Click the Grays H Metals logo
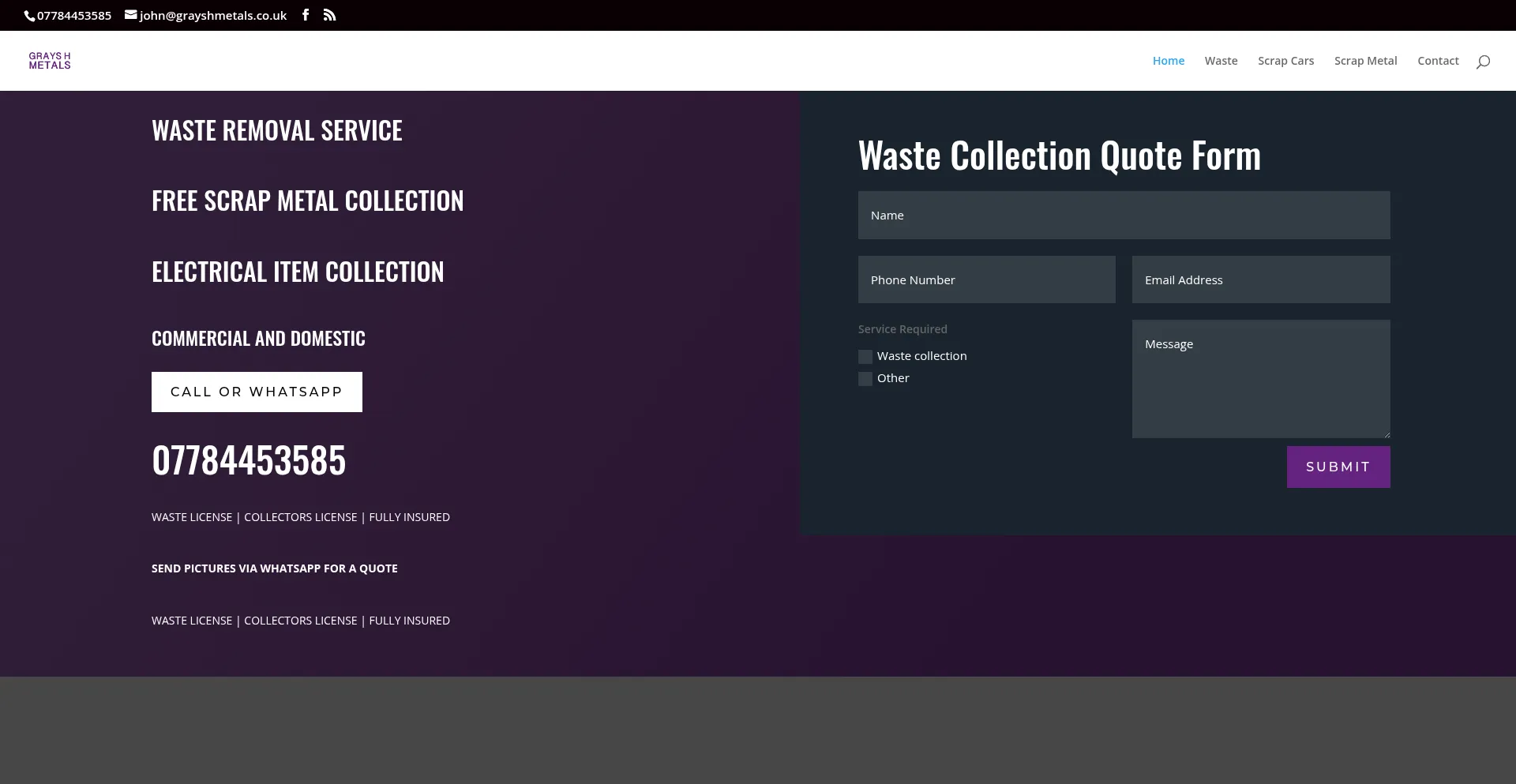 [x=50, y=61]
